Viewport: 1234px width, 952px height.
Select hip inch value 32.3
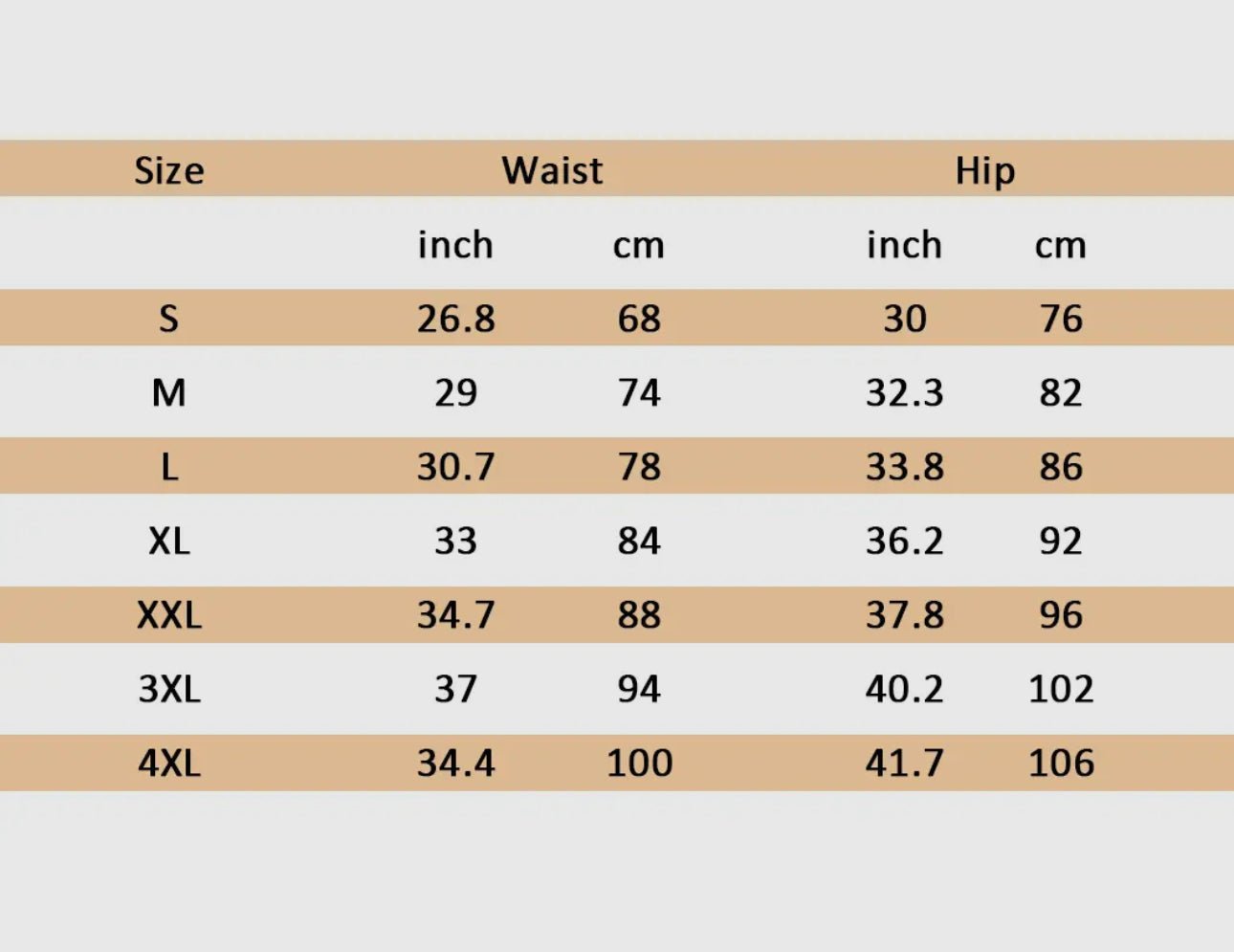(905, 392)
